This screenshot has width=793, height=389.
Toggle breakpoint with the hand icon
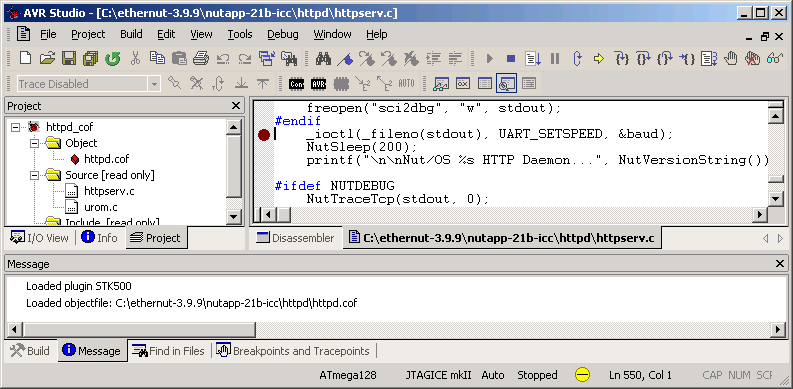point(731,59)
